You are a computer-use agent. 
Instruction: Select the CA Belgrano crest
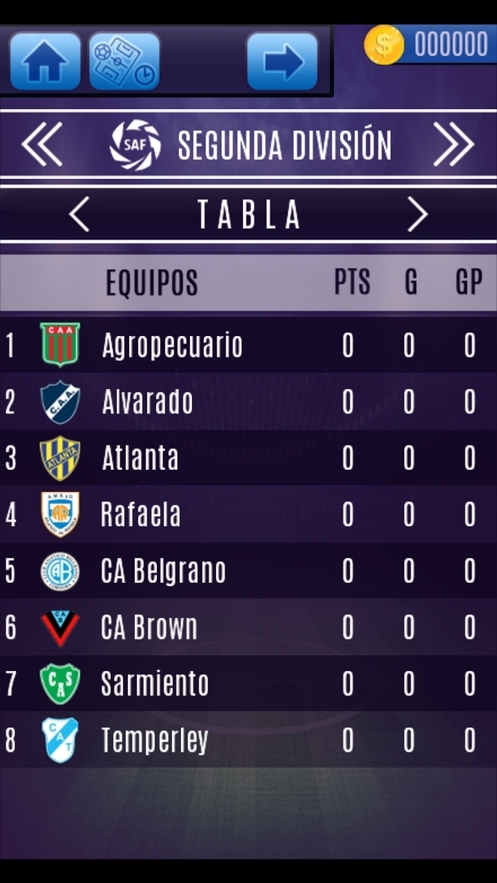(x=60, y=571)
